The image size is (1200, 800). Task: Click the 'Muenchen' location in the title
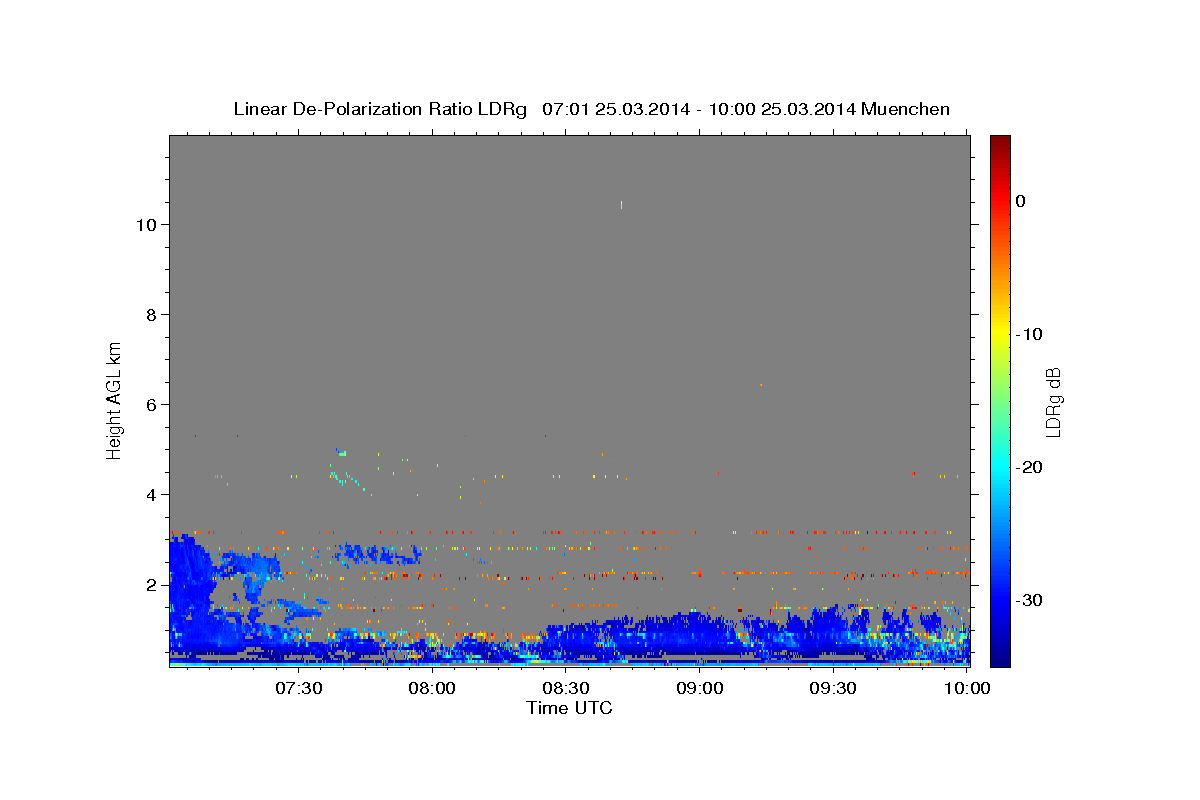click(905, 109)
